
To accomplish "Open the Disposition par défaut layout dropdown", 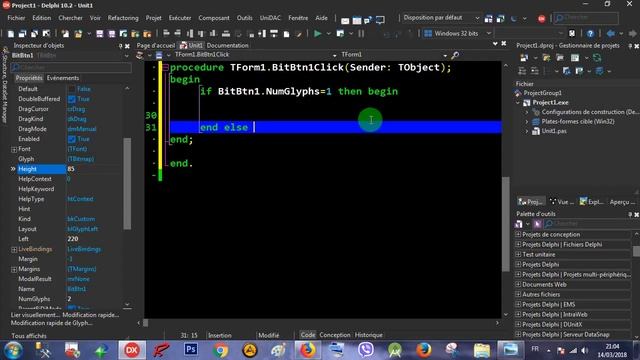I will (x=477, y=18).
